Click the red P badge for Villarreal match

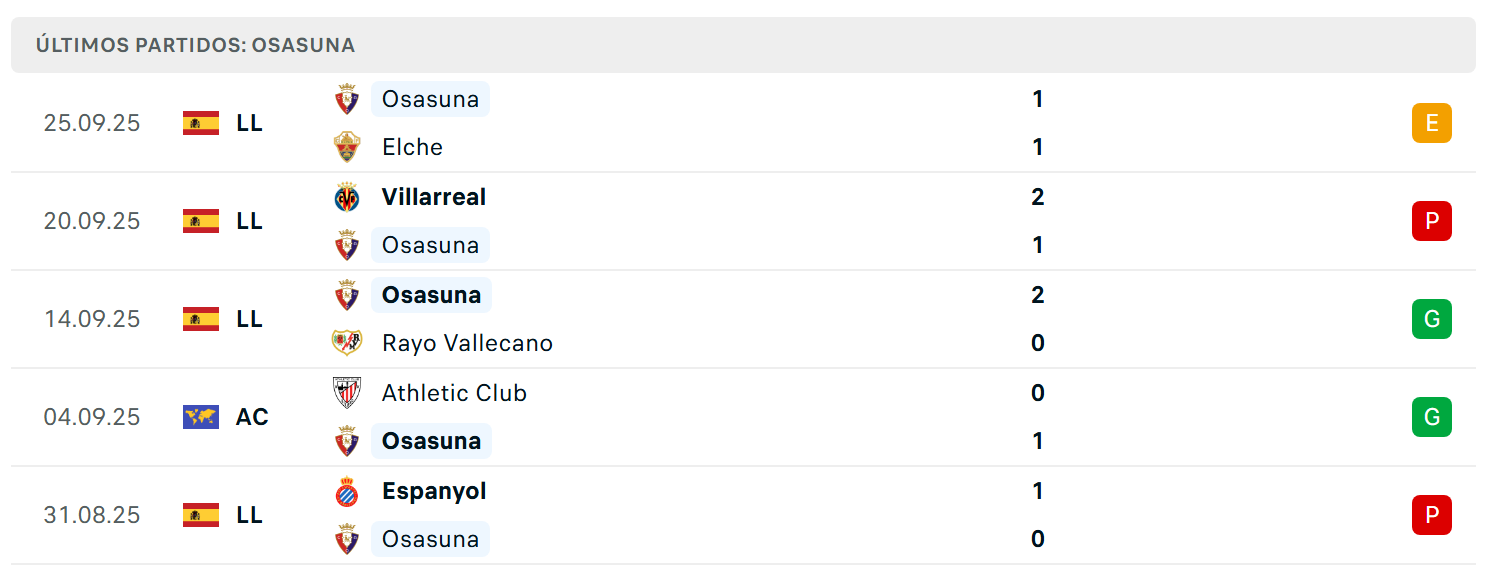[1431, 221]
